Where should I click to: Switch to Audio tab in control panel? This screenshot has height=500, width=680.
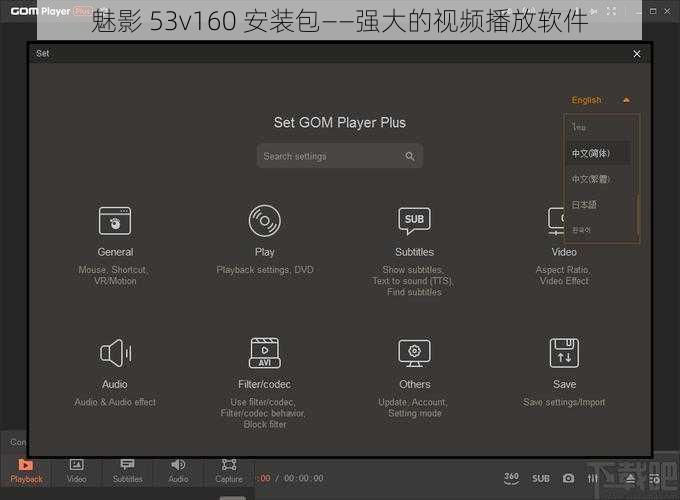pos(178,471)
